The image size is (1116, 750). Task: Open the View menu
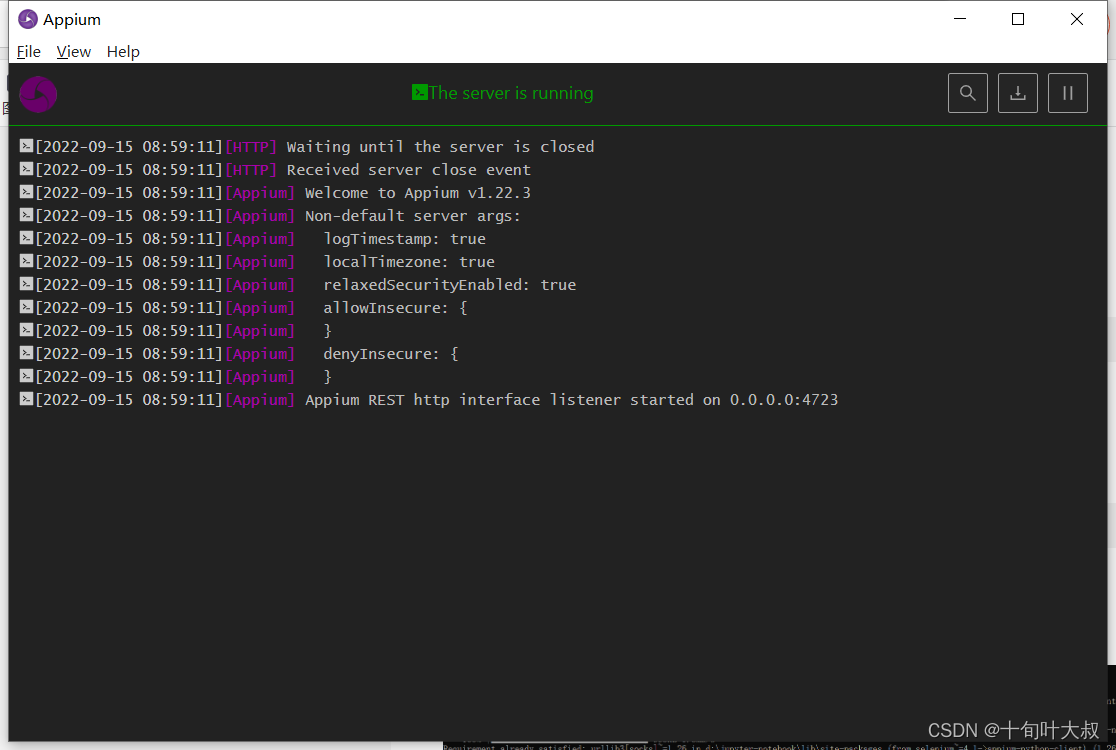click(73, 52)
